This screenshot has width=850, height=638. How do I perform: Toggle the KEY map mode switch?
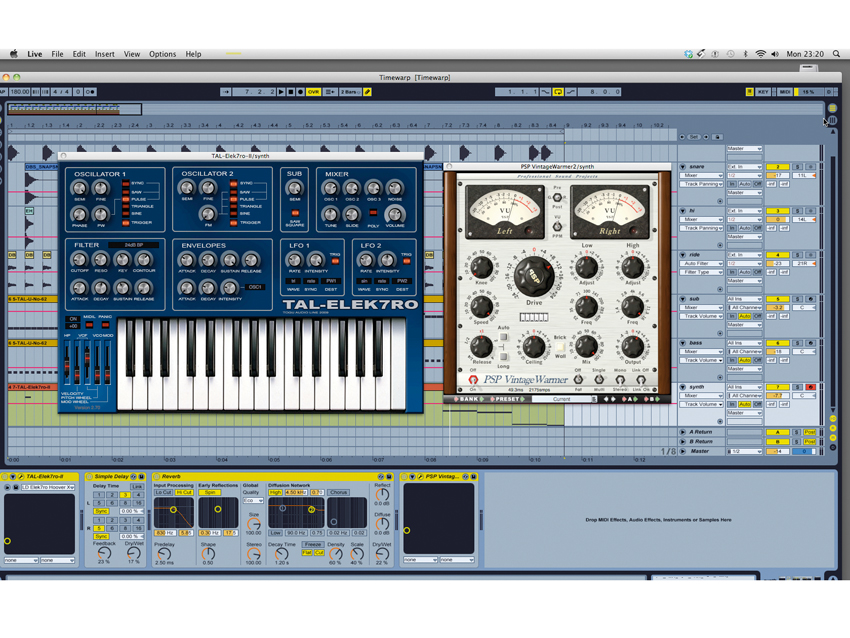[763, 92]
